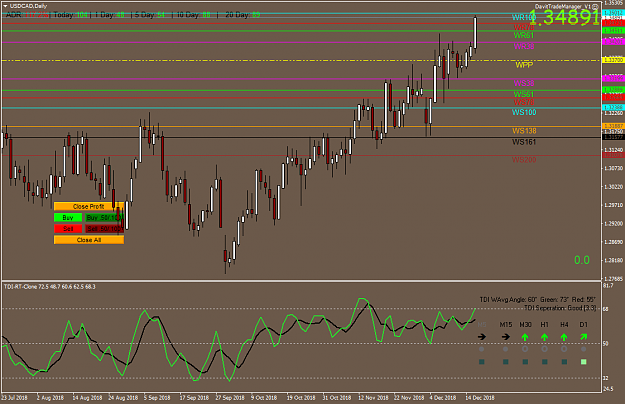Click the TDI Seperation Good text
Image resolution: width=625 pixels, height=404 pixels.
560,308
